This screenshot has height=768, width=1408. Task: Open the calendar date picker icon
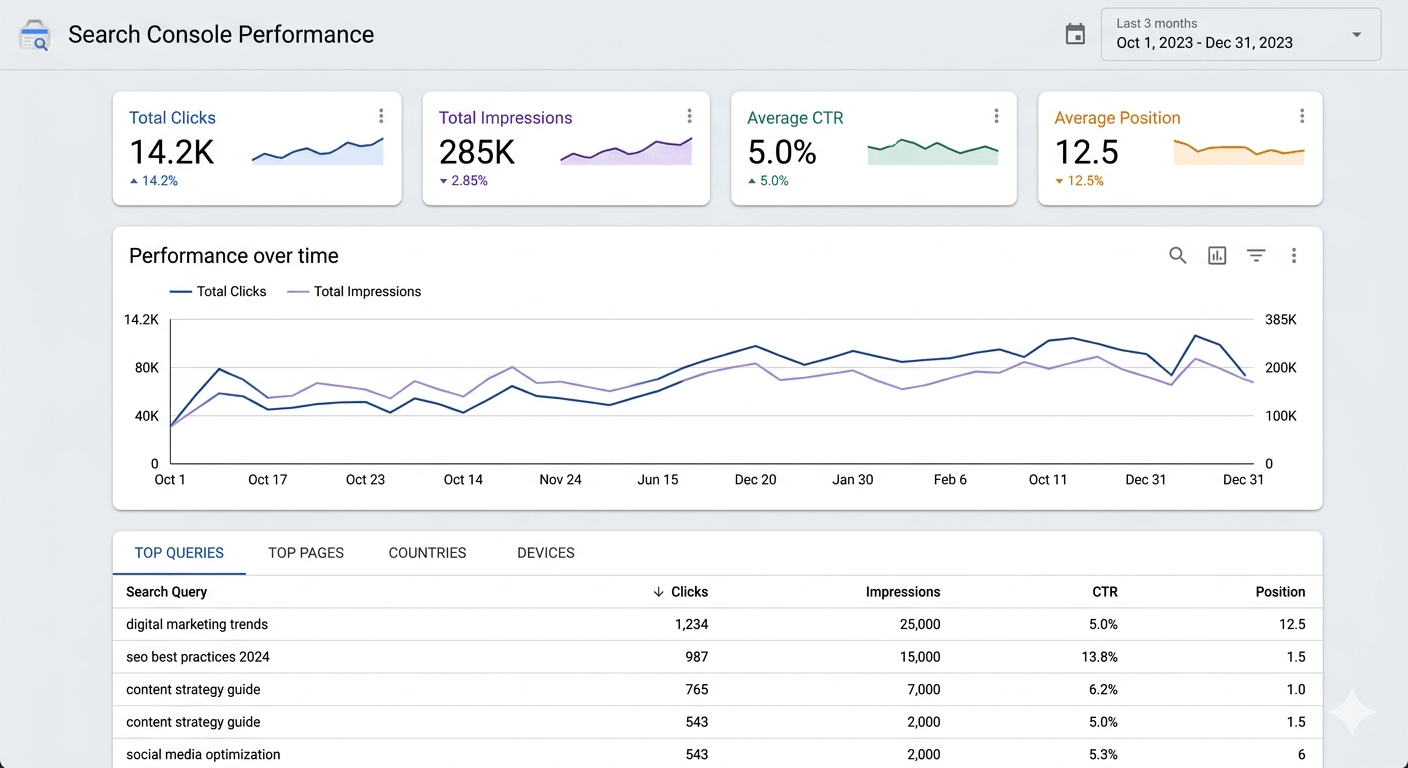1075,34
